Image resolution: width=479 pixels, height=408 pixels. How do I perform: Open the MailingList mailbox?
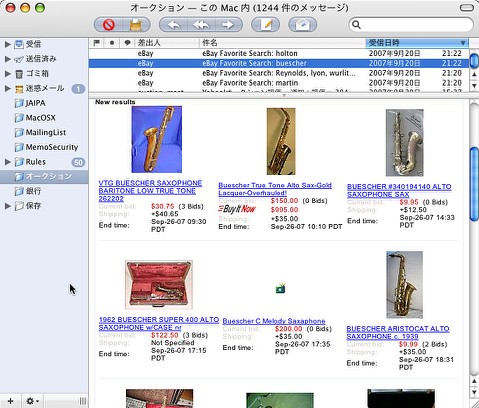(40, 132)
